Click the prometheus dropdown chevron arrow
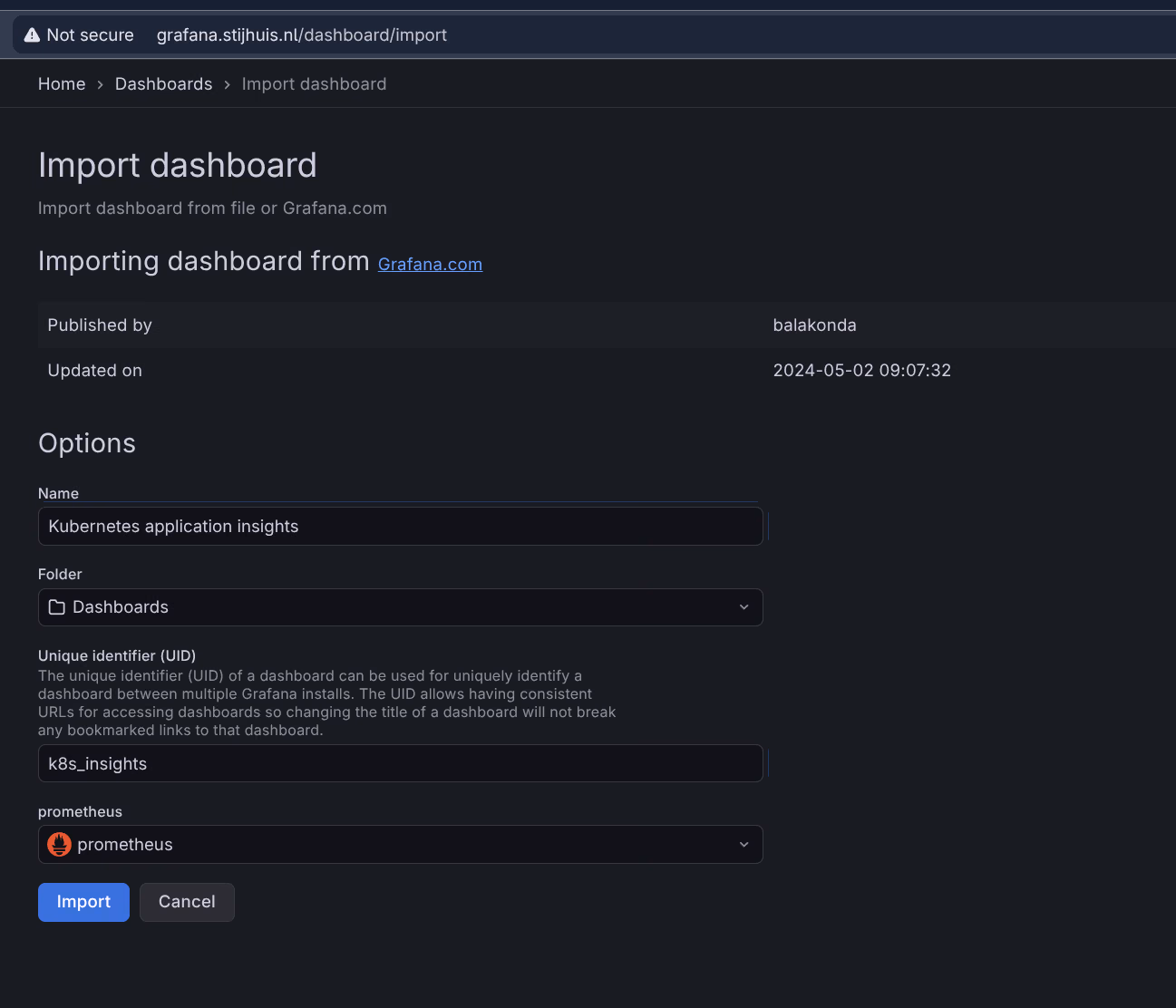1176x1008 pixels. (x=744, y=844)
